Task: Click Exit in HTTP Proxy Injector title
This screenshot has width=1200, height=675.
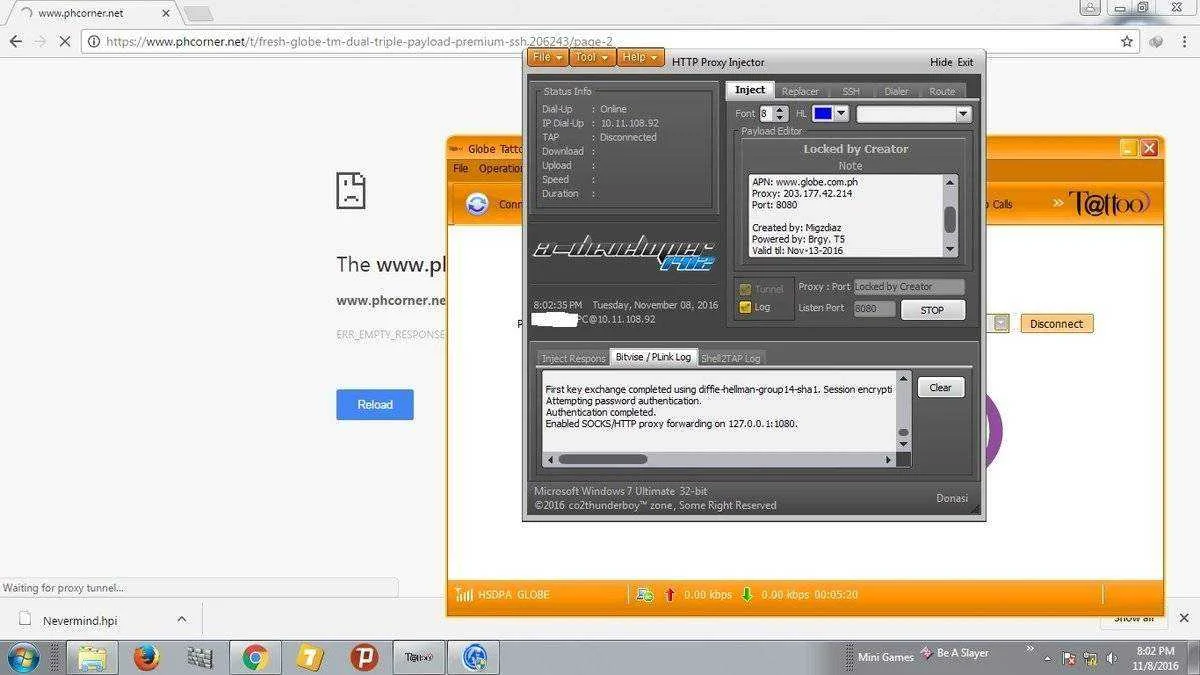Action: tap(965, 62)
